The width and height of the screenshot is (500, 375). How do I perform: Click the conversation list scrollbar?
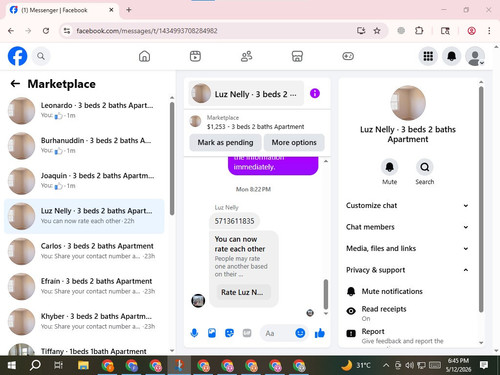(x=172, y=158)
